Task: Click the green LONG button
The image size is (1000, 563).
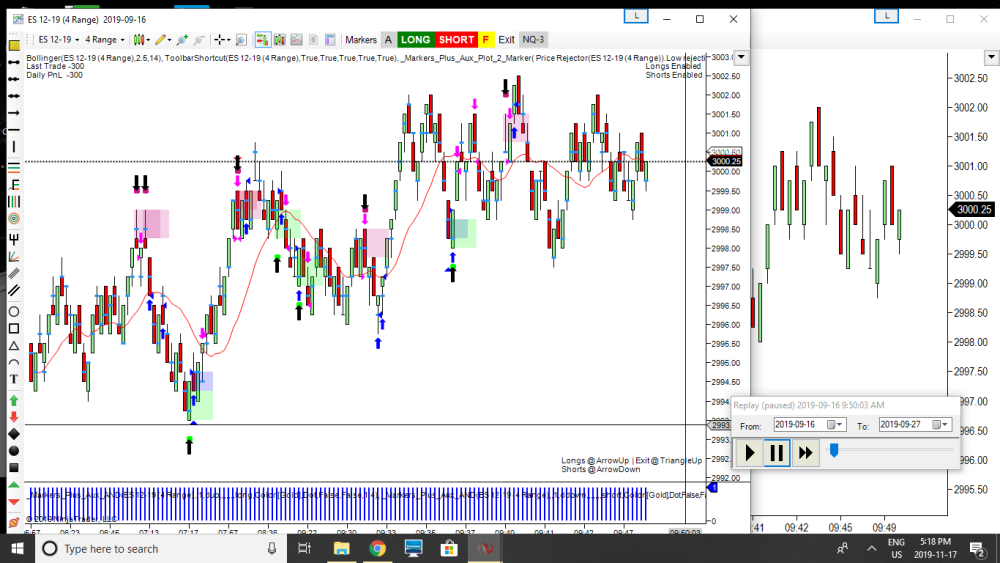Action: coord(415,40)
